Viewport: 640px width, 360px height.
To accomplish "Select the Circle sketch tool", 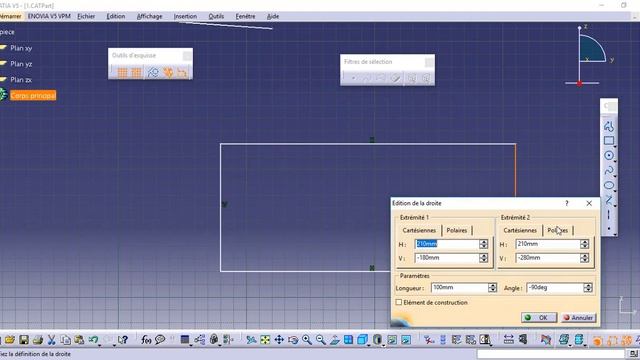I will [x=609, y=156].
